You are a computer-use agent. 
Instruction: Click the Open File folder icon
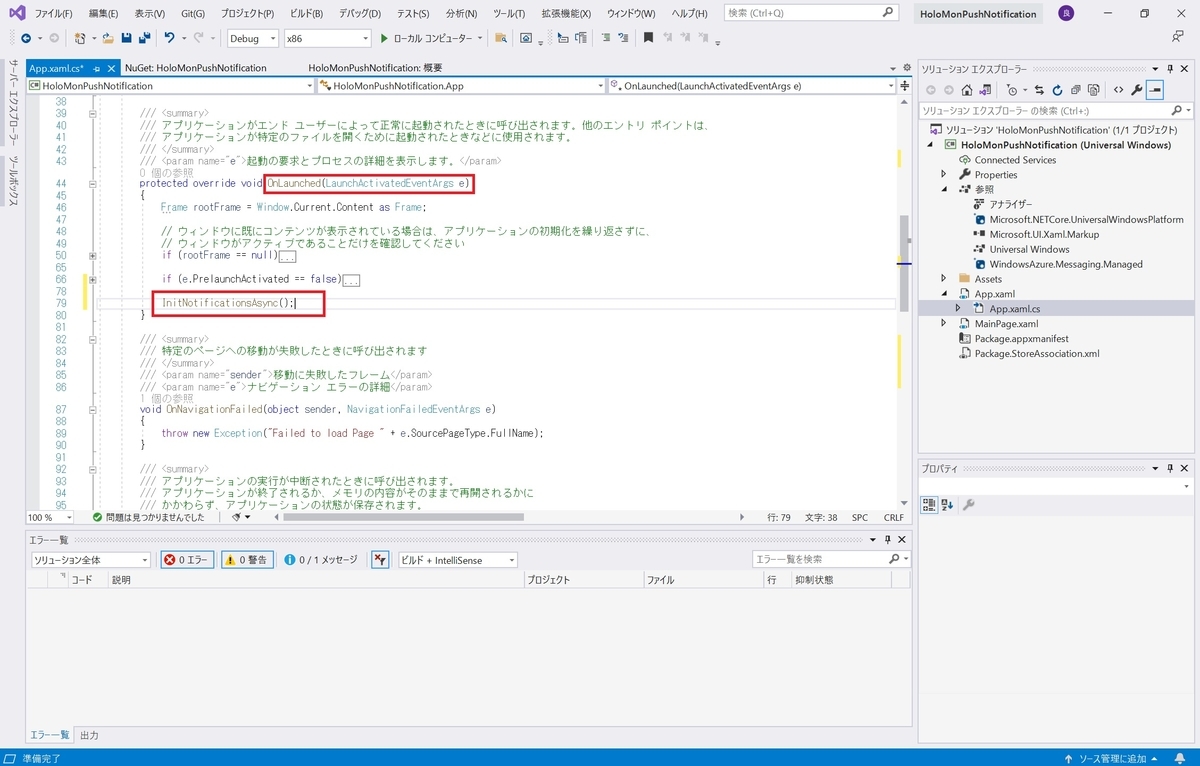[x=108, y=38]
